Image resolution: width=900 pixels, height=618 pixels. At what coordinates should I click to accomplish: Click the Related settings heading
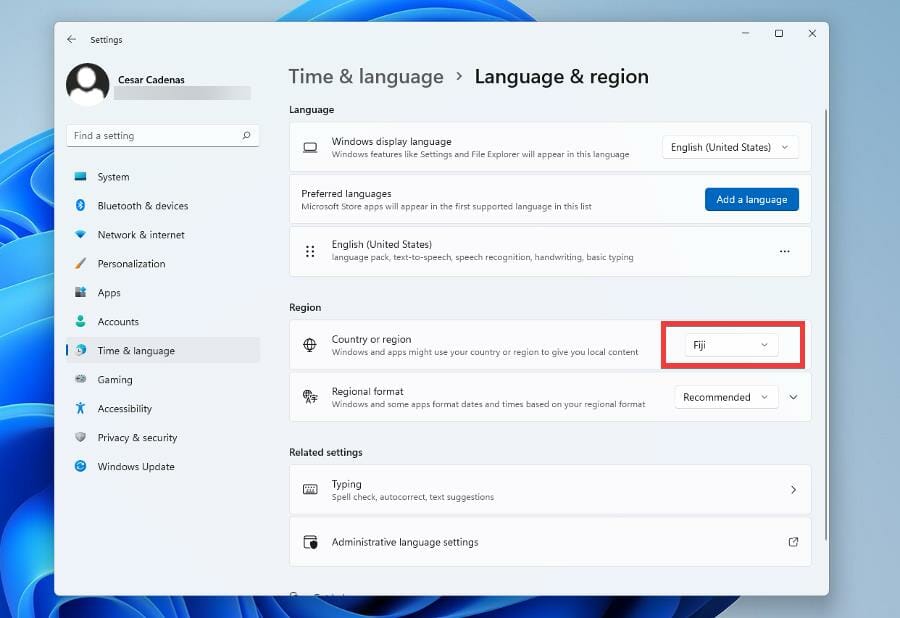coord(325,452)
